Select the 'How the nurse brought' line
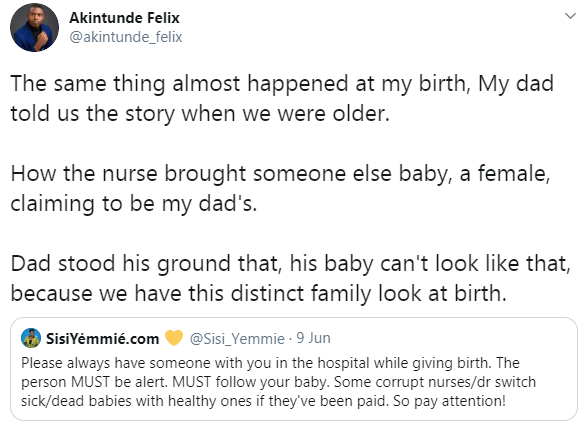Viewport: 585px width, 426px height. click(x=280, y=173)
